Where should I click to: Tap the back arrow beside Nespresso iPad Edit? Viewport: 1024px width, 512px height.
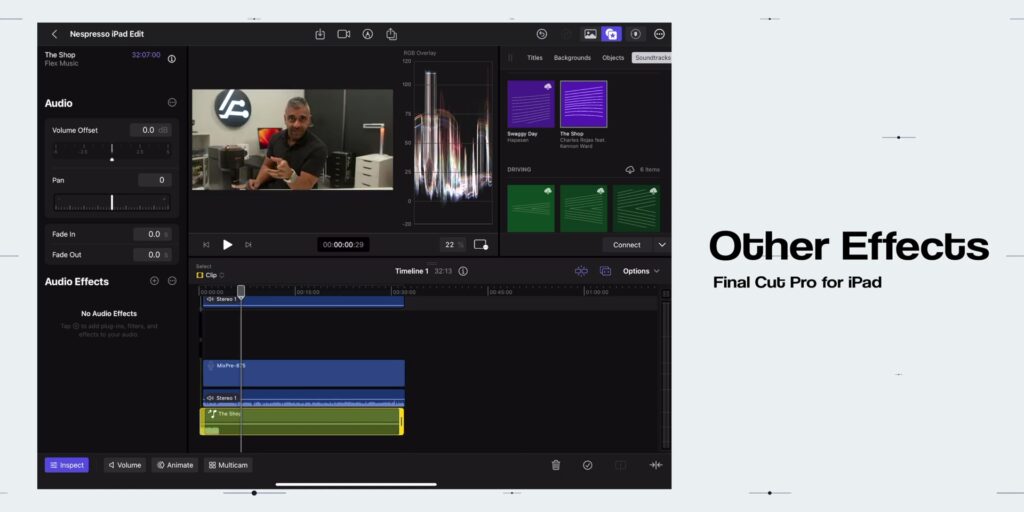coord(55,34)
